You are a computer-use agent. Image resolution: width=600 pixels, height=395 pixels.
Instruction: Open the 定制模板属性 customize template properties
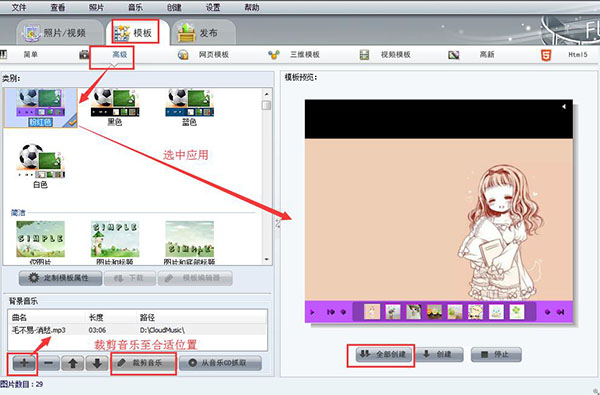tap(60, 278)
